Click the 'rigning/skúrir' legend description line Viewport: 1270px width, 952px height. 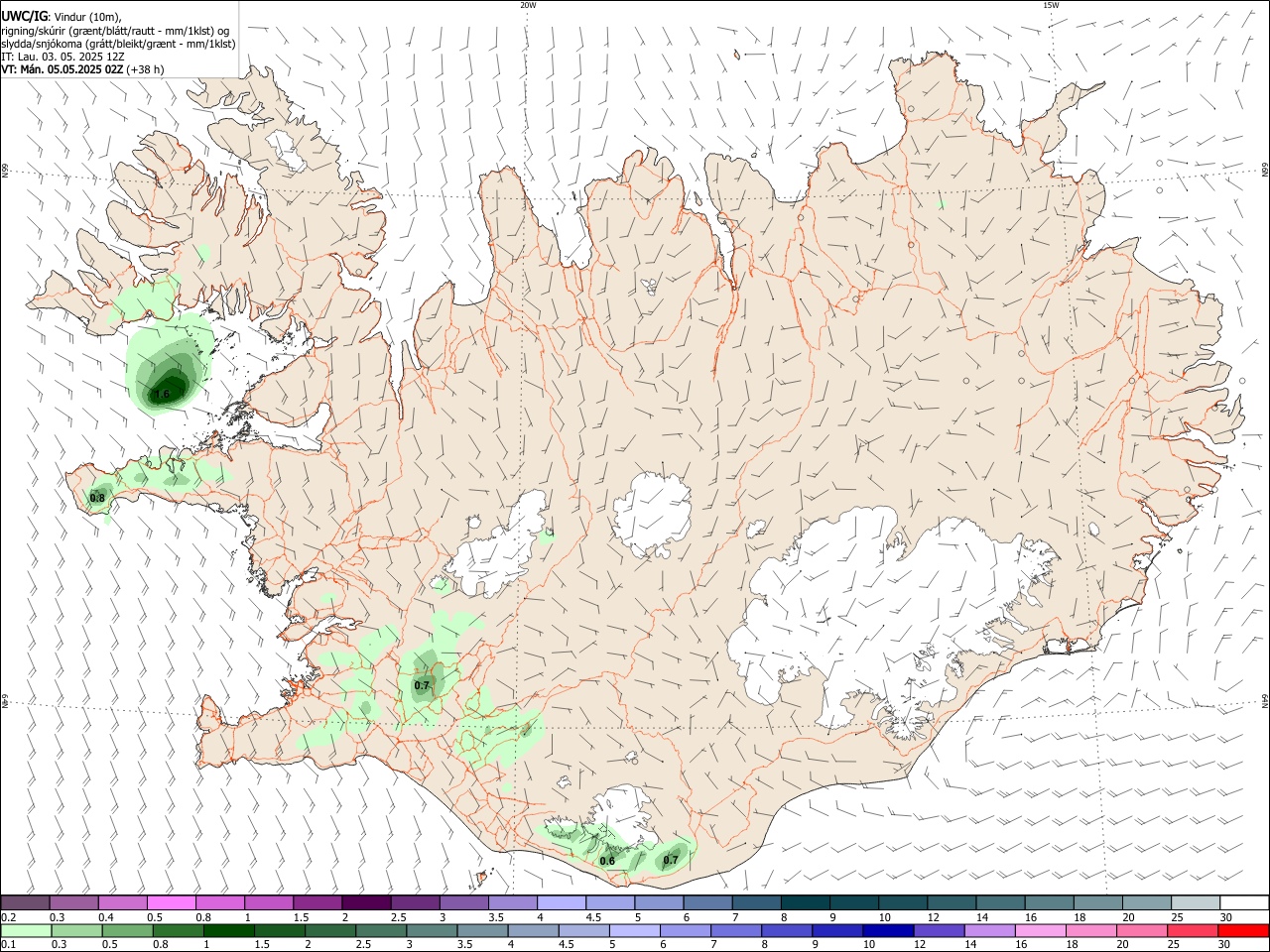[115, 31]
